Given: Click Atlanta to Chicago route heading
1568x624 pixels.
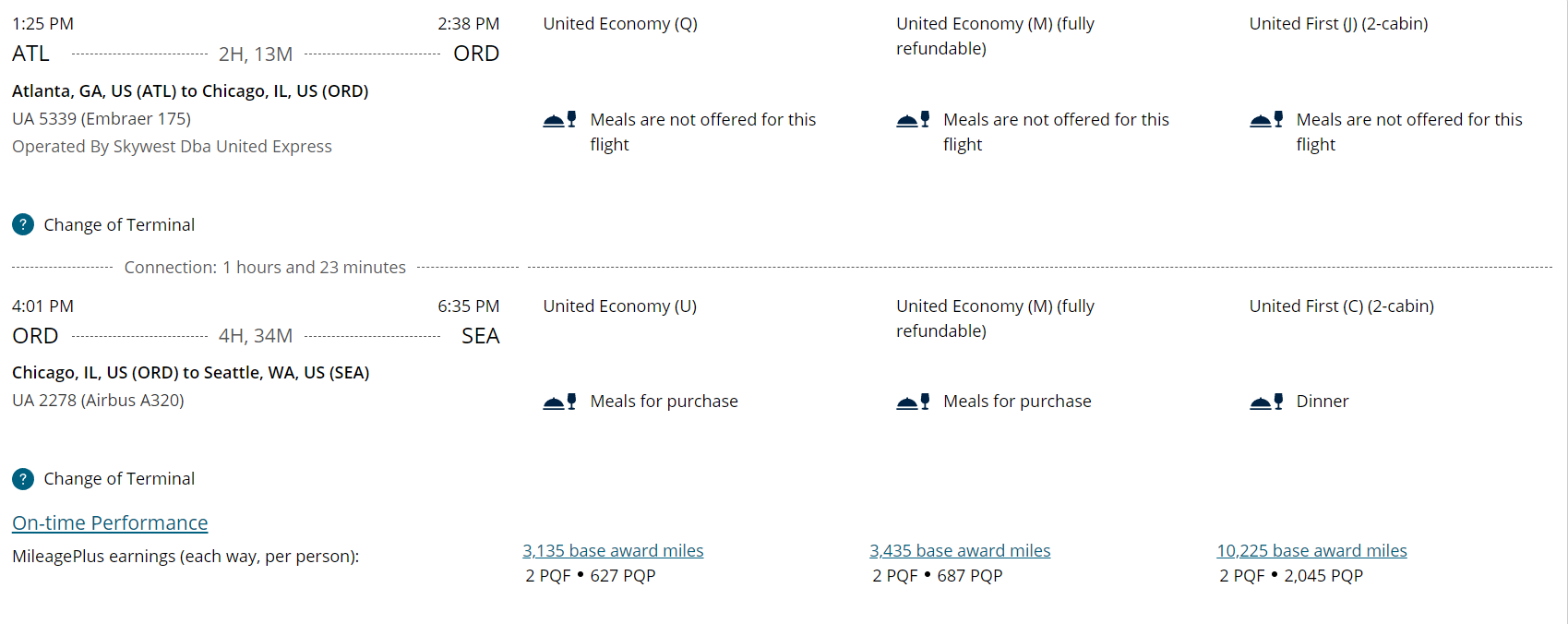Looking at the screenshot, I should [x=190, y=90].
